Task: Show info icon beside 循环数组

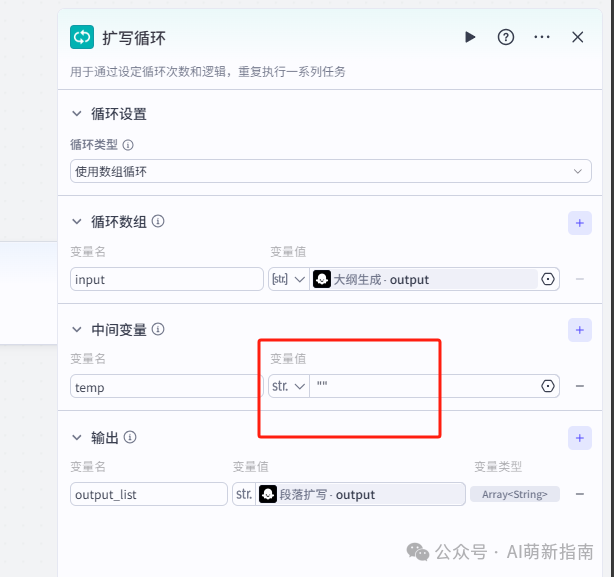Action: 158,221
